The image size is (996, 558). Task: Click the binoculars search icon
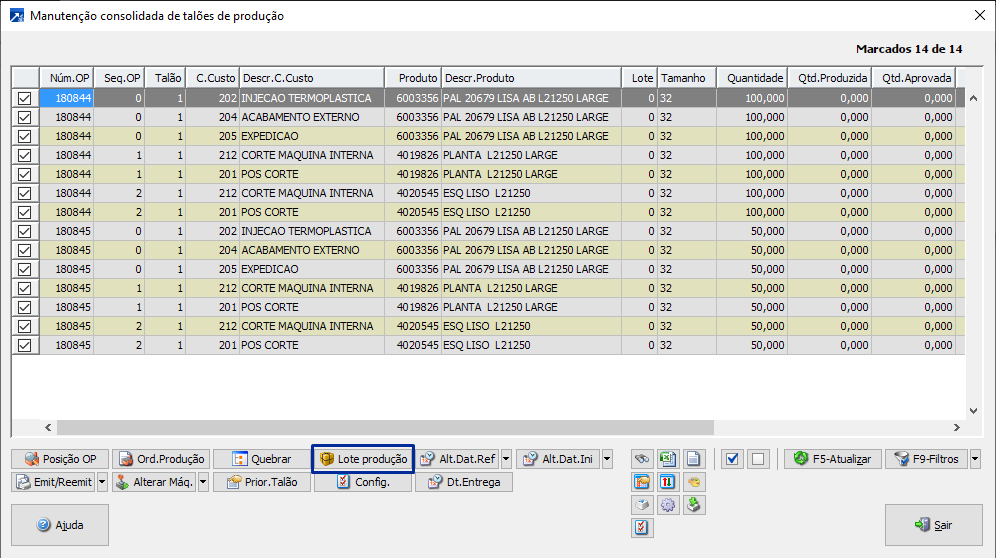[x=642, y=459]
